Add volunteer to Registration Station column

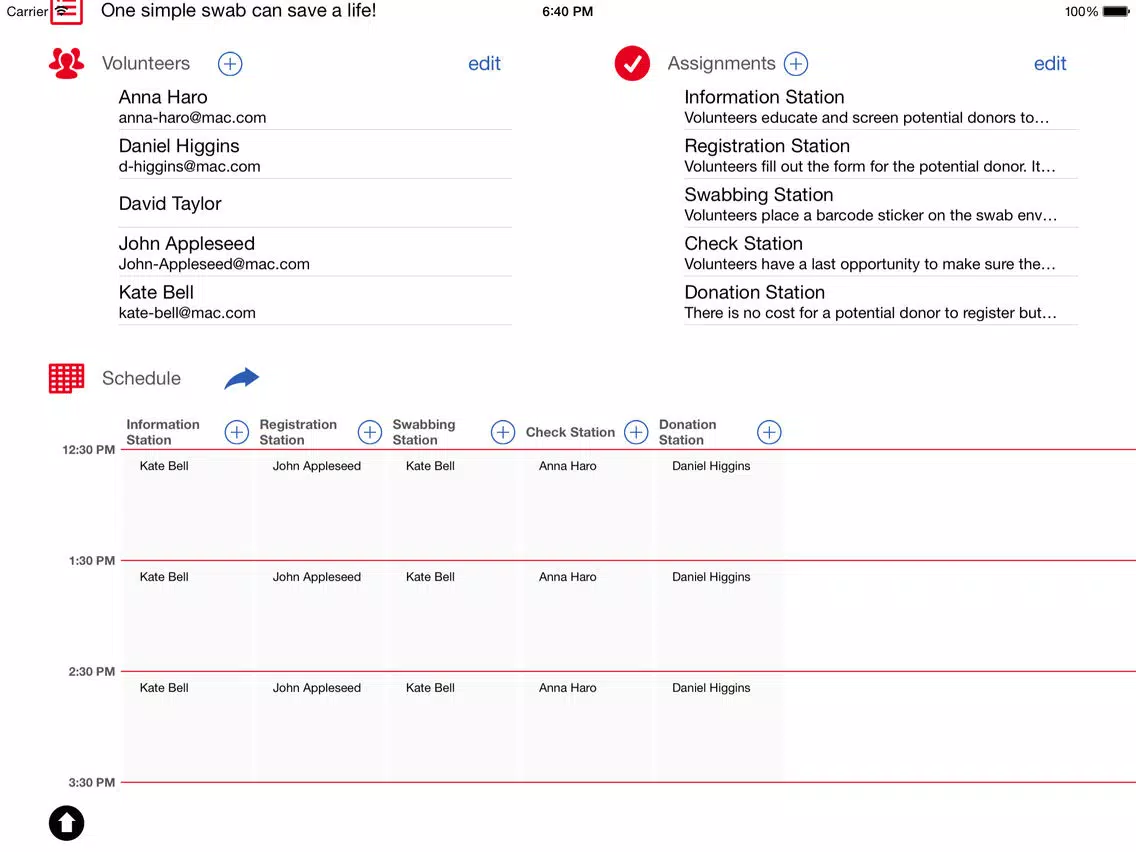pyautogui.click(x=370, y=432)
